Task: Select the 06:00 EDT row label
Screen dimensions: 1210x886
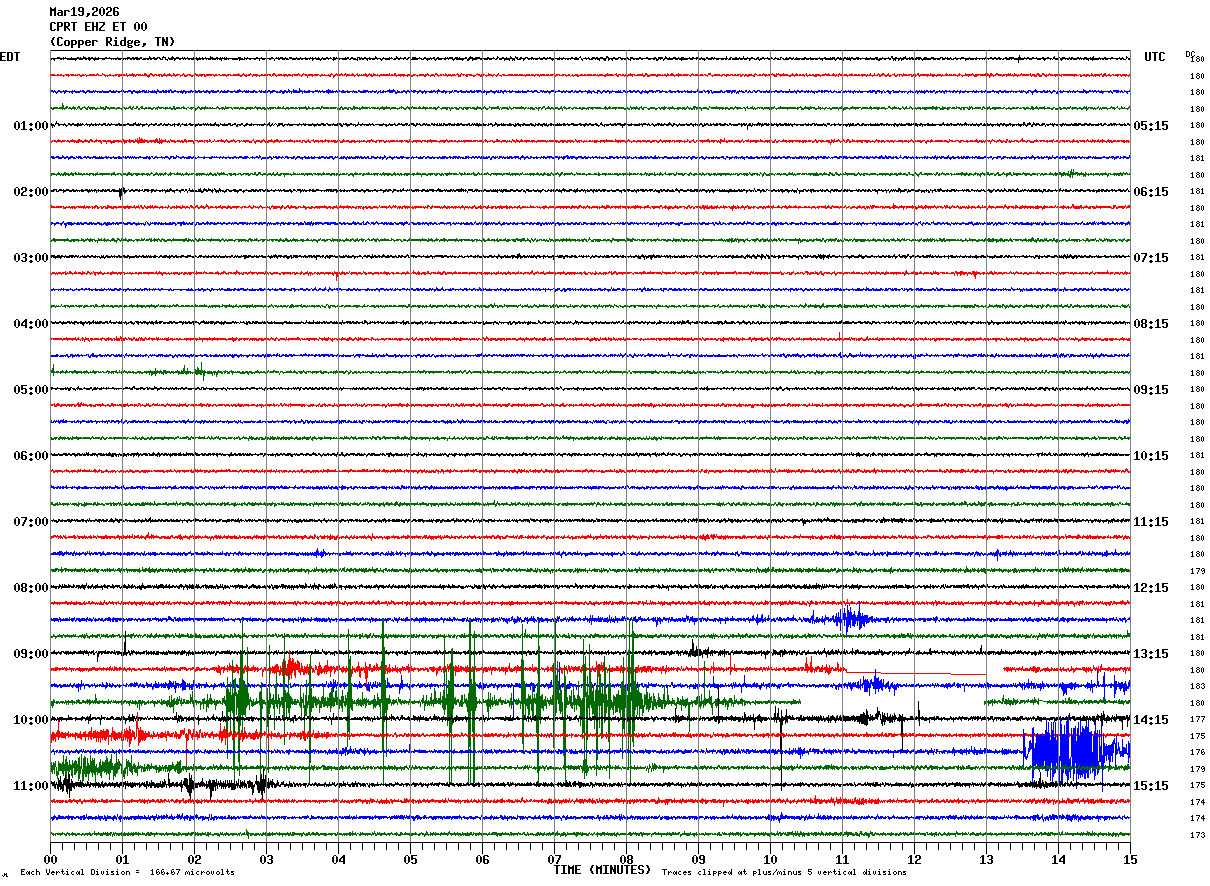Action: (30, 456)
